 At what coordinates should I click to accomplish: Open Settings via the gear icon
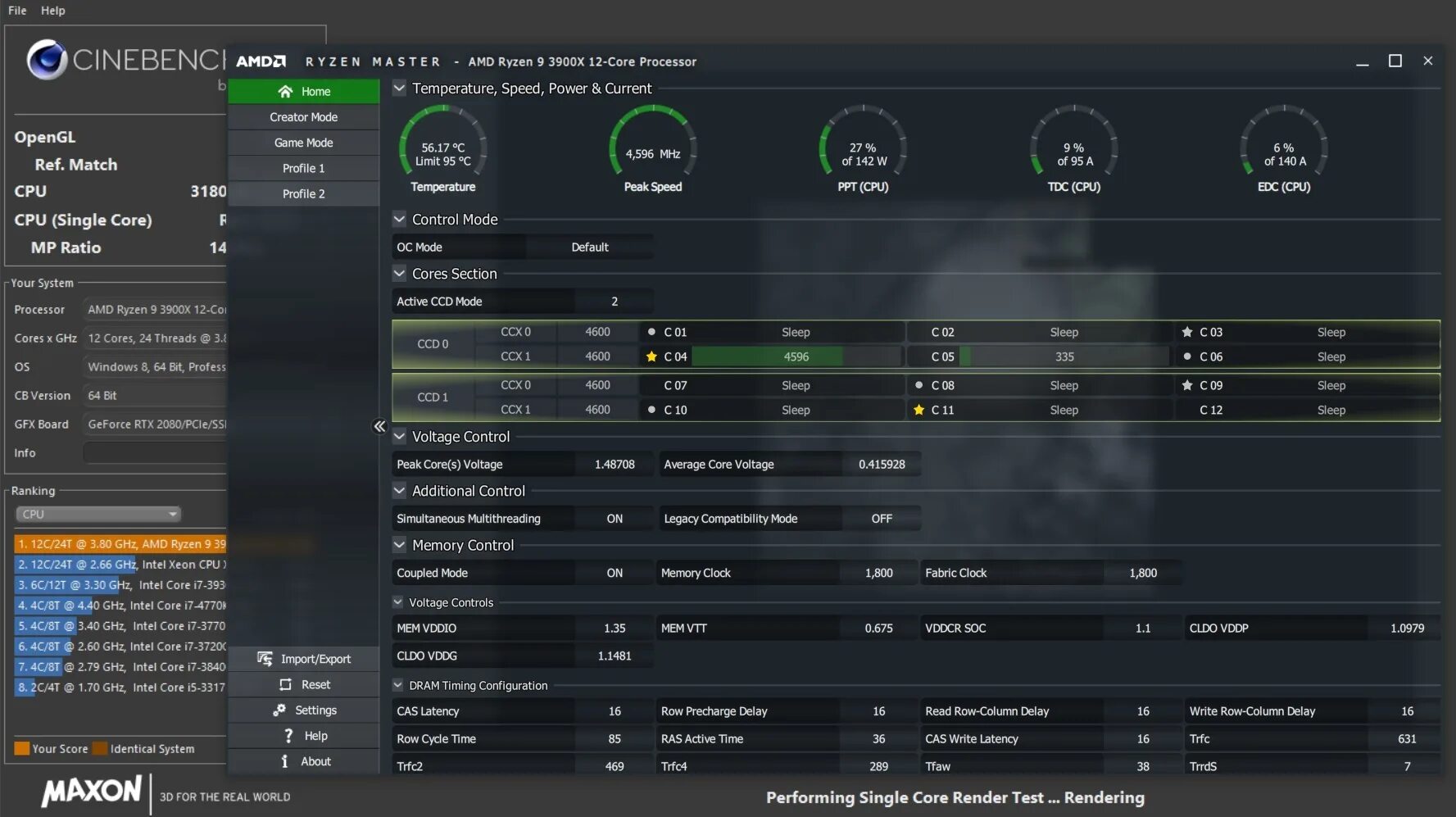tap(279, 710)
